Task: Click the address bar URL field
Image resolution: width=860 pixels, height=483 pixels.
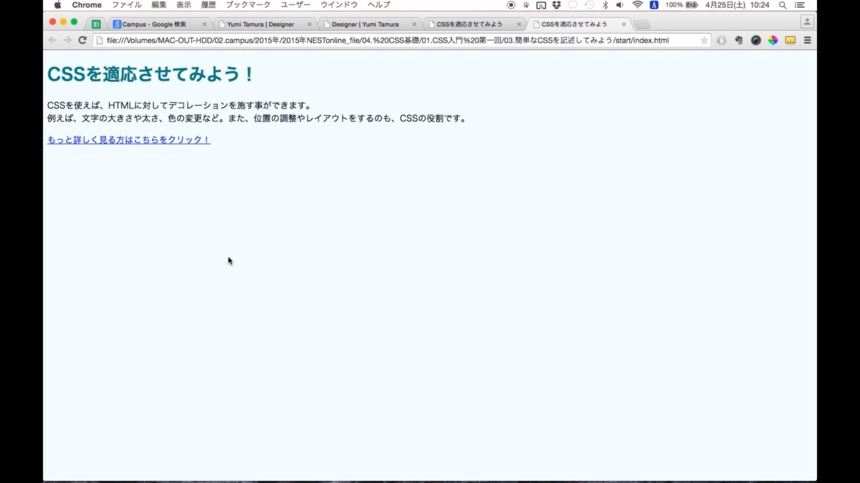Action: pos(401,40)
